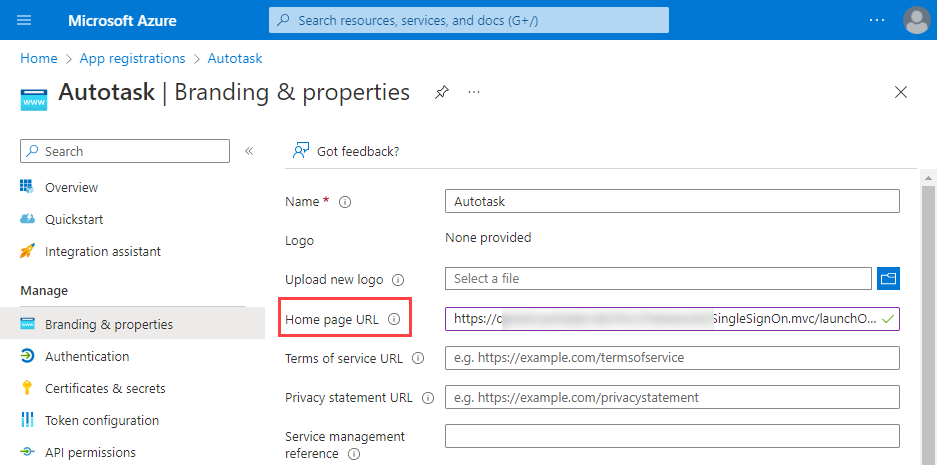Click Microsoft Azure portal title

coord(123,20)
